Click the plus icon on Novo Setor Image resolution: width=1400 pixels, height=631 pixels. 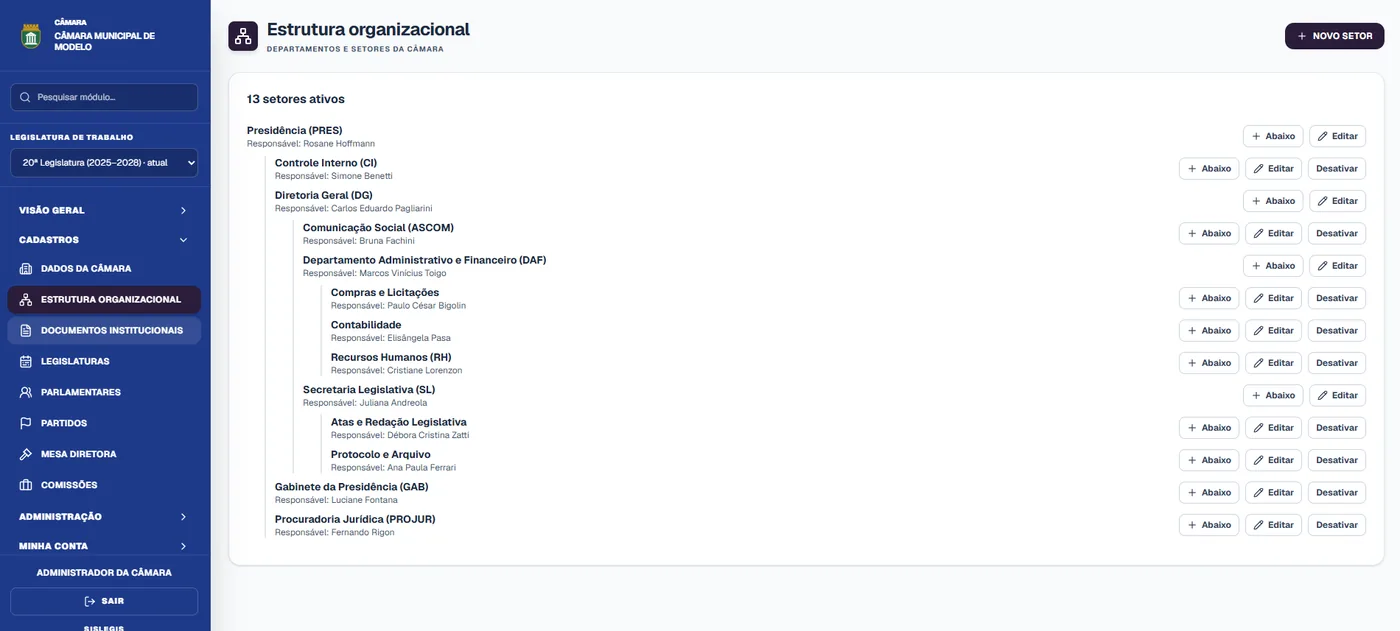click(x=1302, y=36)
